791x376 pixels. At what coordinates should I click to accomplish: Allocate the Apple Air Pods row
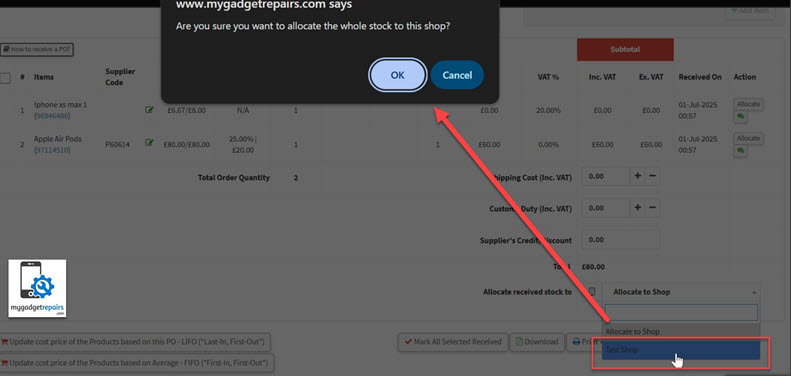748,138
